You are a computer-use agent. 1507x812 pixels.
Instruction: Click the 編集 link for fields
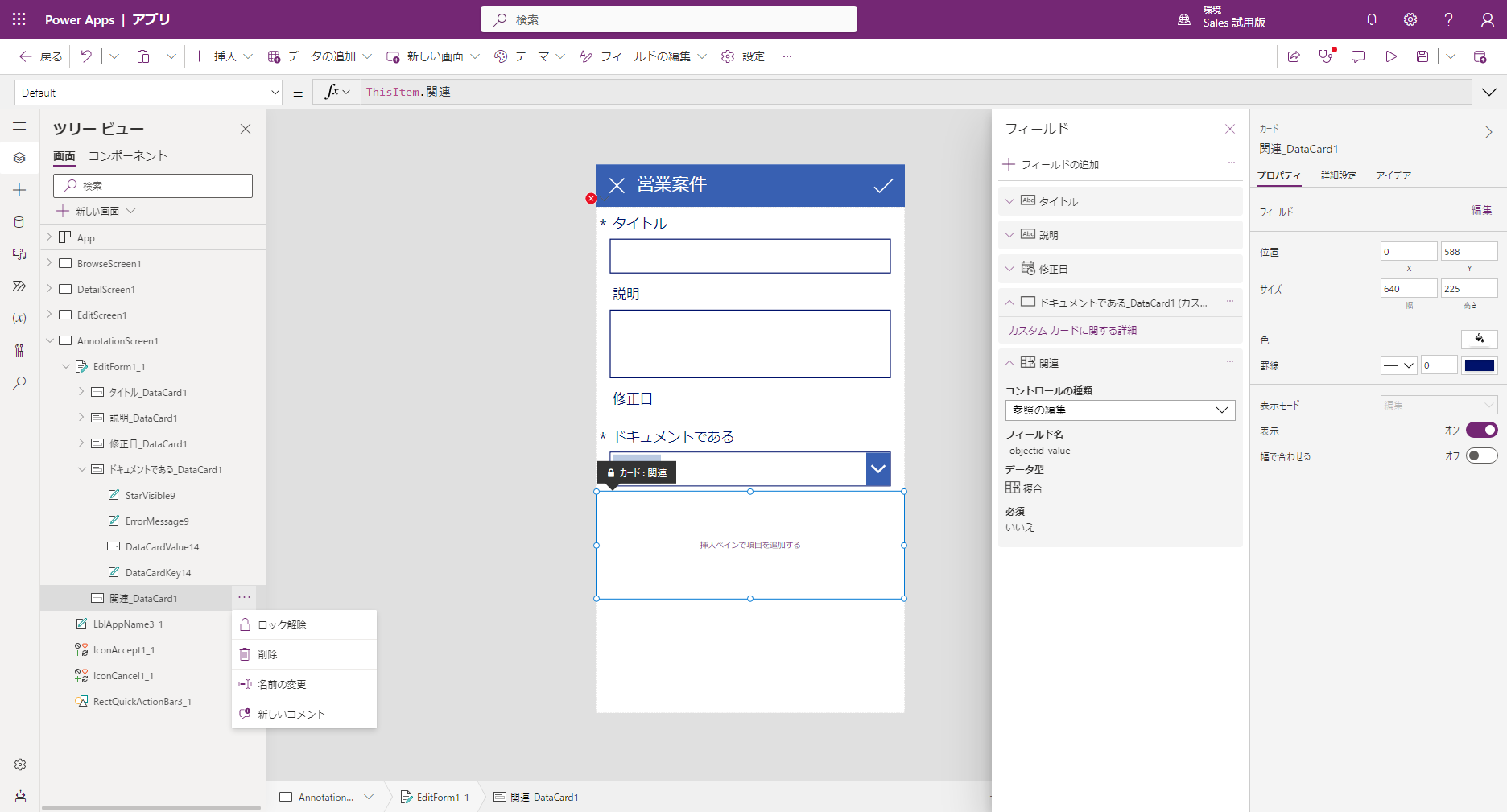point(1481,210)
